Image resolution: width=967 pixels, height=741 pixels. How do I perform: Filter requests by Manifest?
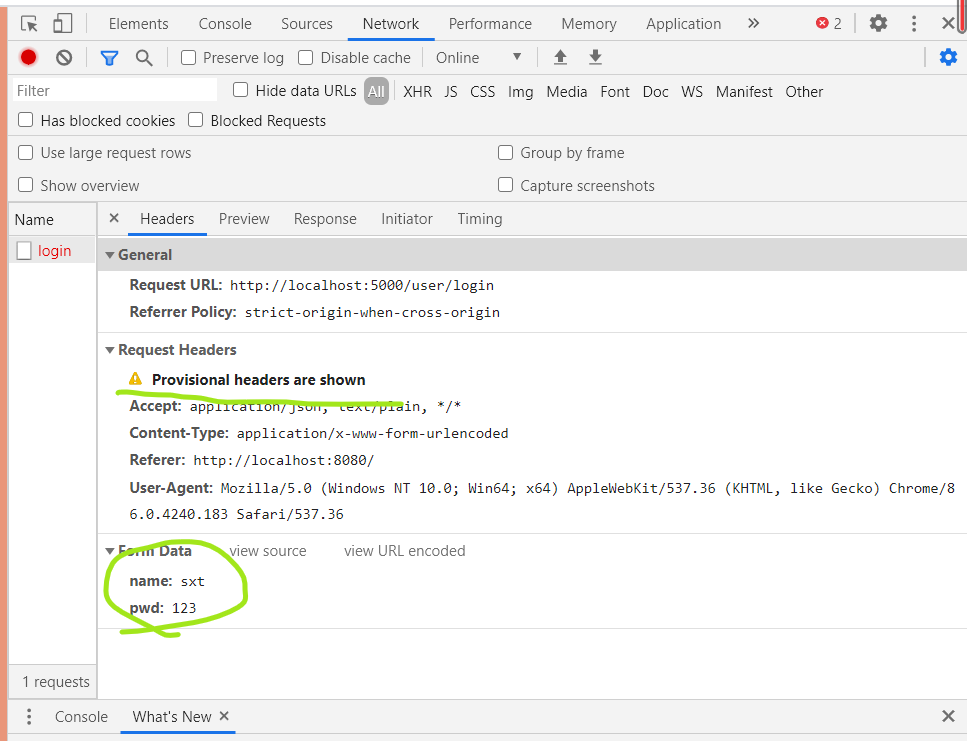click(x=744, y=91)
